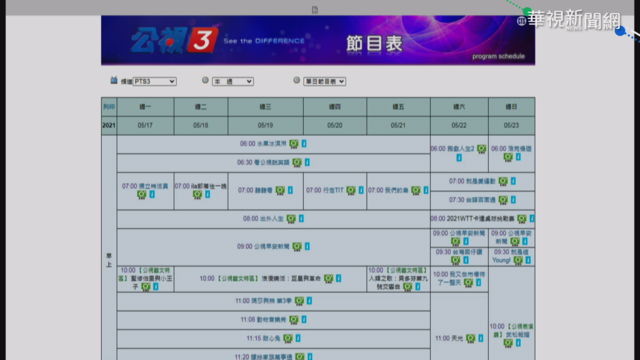Click the 05/22 date header
Viewport: 640px width, 360px height.
(x=459, y=125)
